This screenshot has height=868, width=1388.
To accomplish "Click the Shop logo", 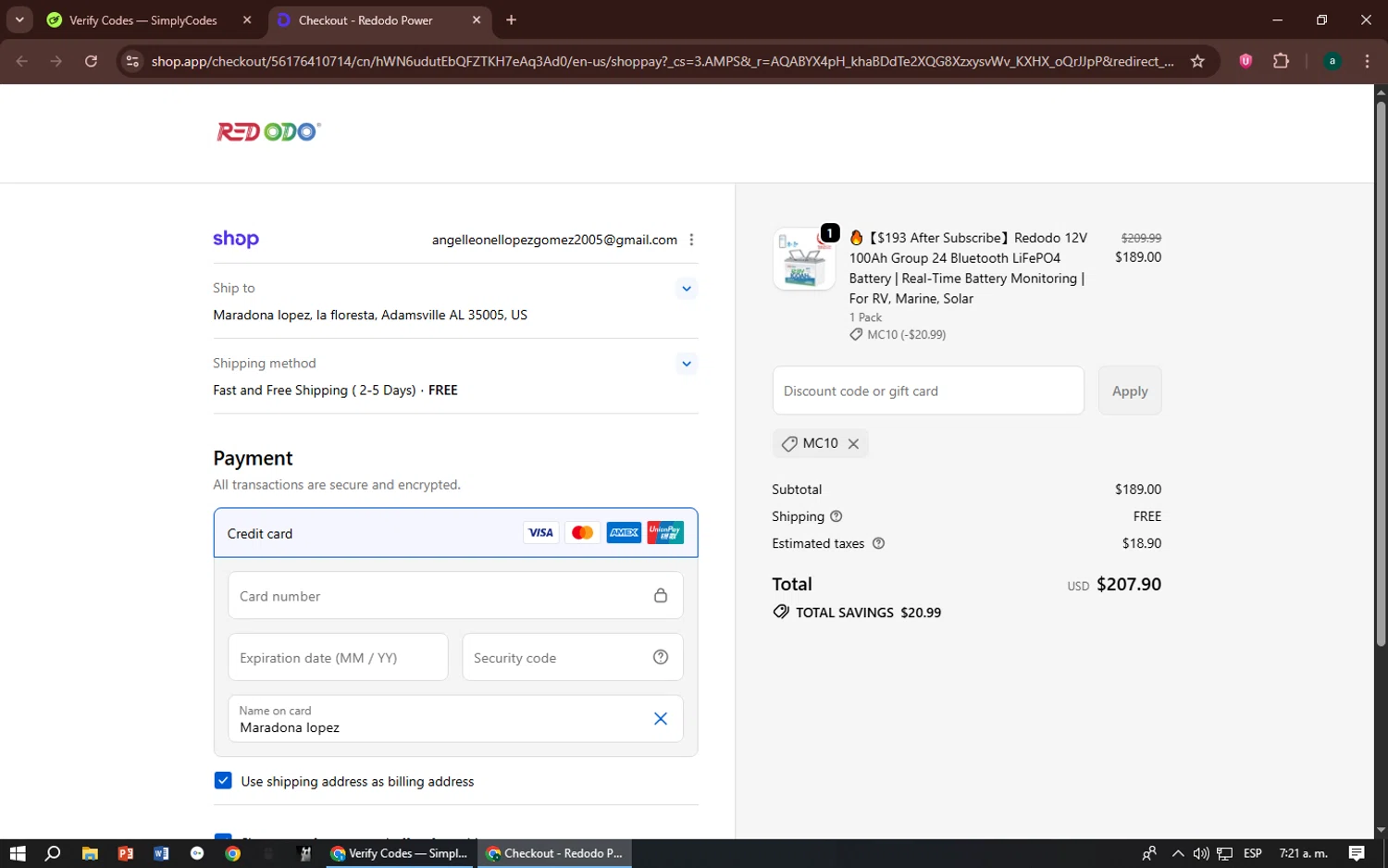I will click(x=236, y=239).
